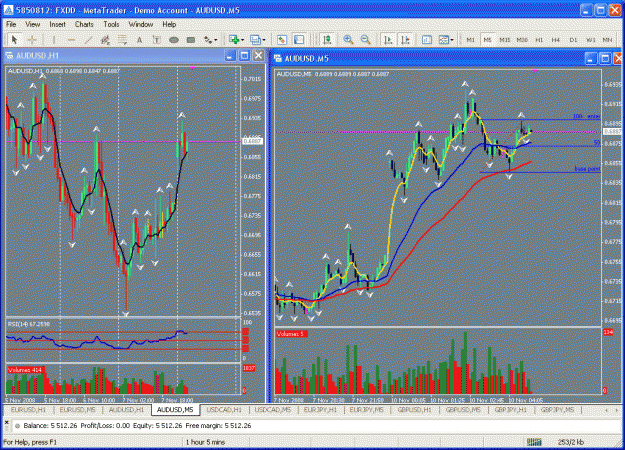Select the Fibonacci Retracement tool
Image resolution: width=625 pixels, height=450 pixels.
[x=122, y=40]
